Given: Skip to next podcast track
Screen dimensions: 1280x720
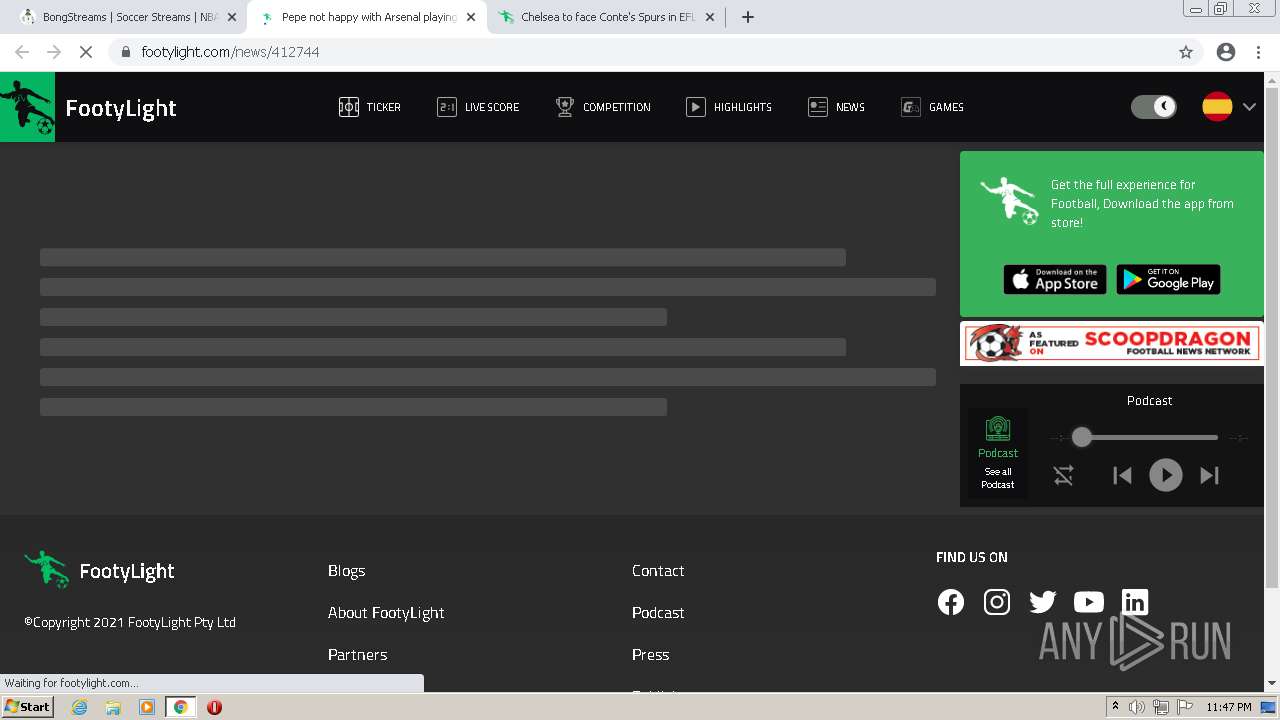Looking at the screenshot, I should click(x=1209, y=476).
